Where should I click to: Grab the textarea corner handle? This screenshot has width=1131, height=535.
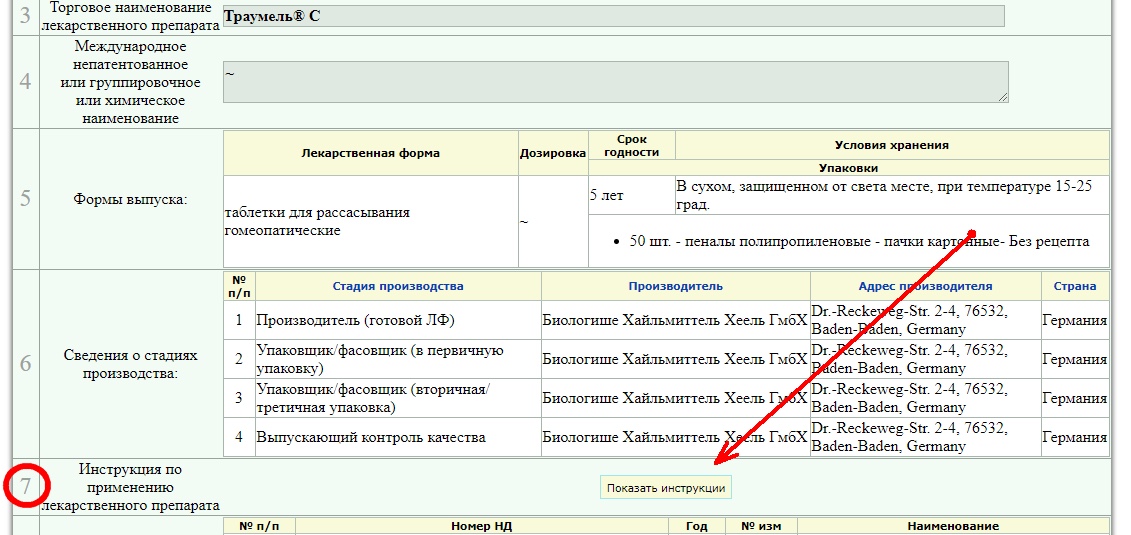coord(1003,97)
